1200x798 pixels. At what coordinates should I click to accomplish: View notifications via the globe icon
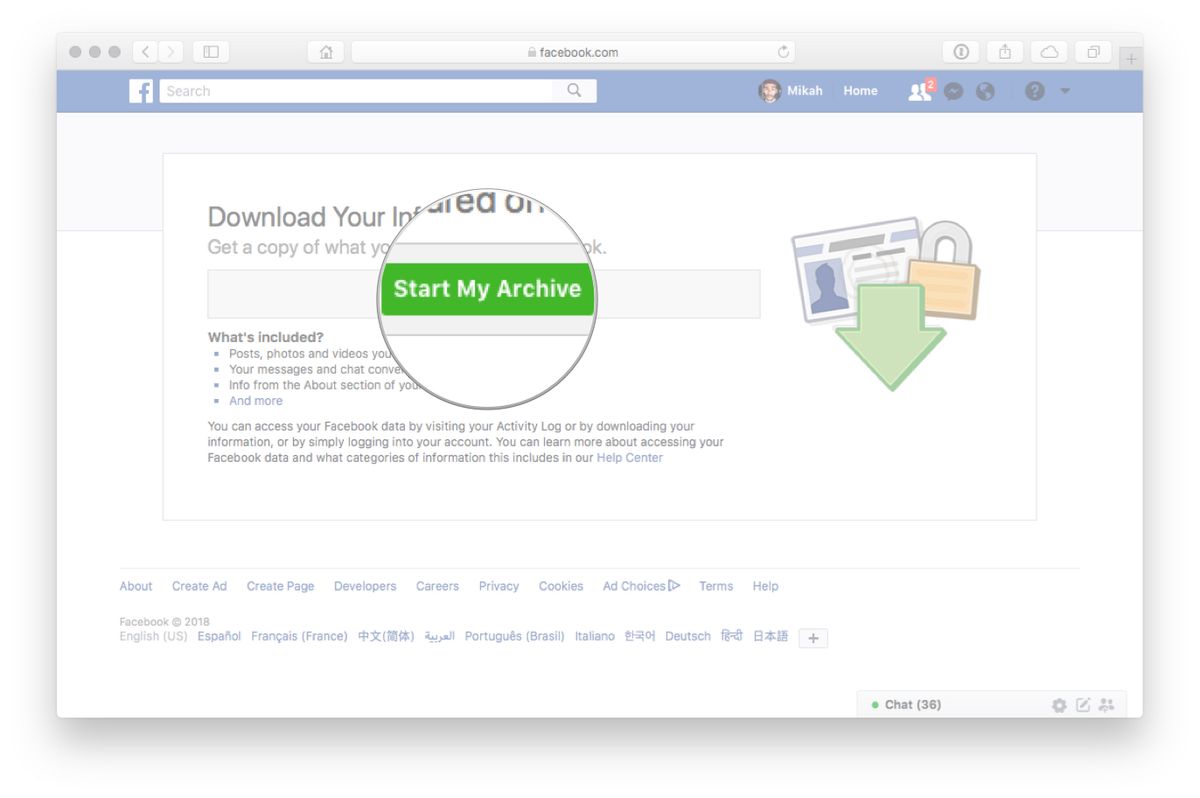(985, 91)
